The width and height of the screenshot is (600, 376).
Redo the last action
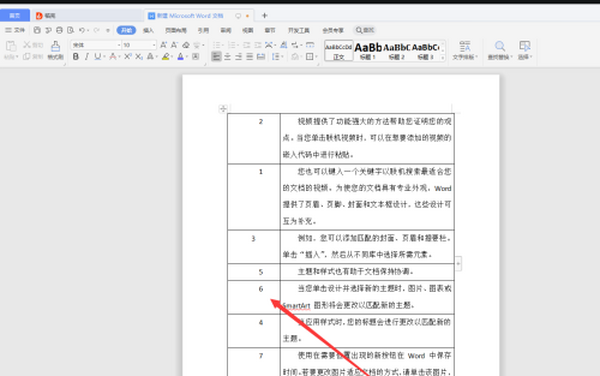click(96, 30)
